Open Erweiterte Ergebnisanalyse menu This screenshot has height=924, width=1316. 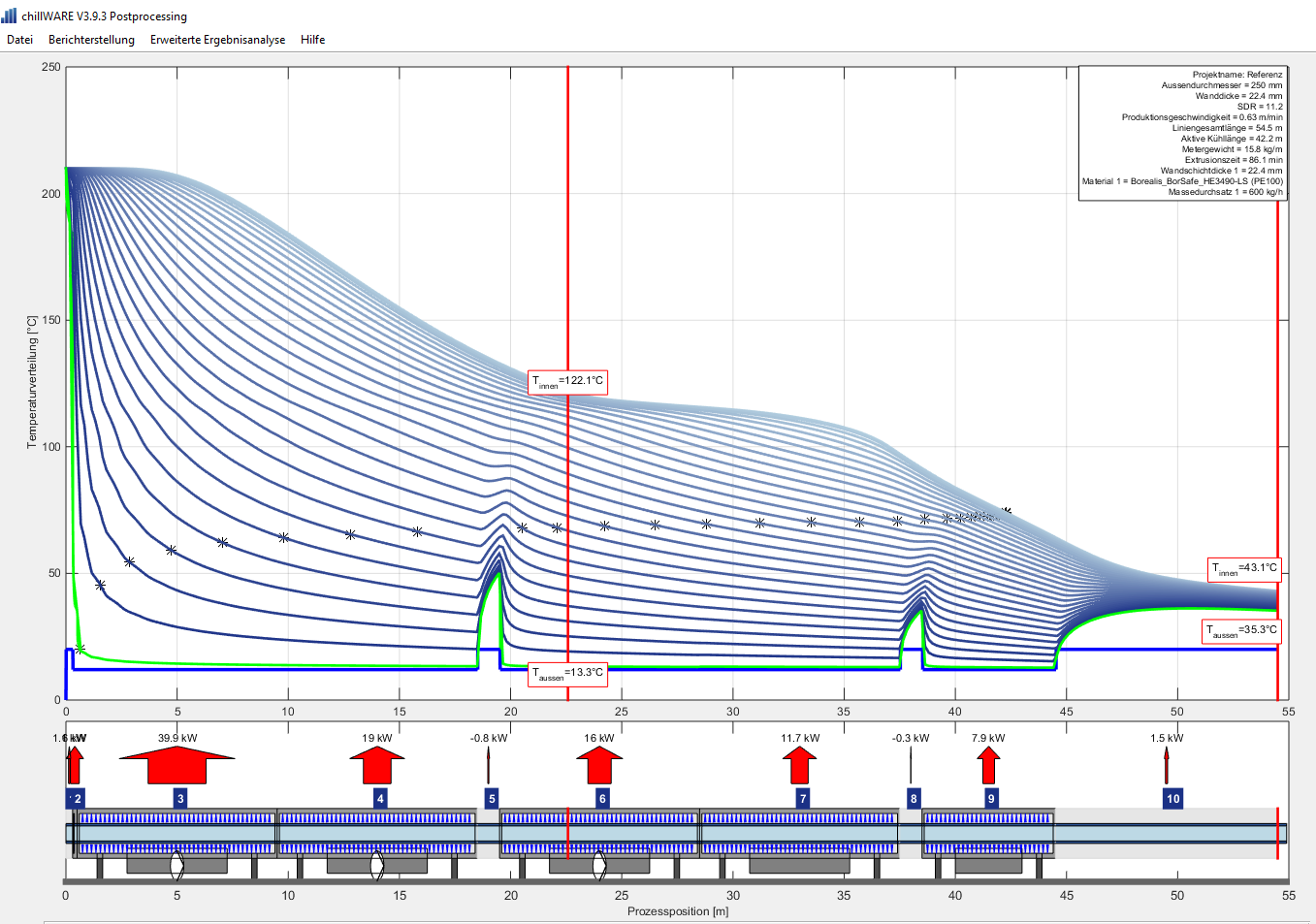[x=217, y=40]
